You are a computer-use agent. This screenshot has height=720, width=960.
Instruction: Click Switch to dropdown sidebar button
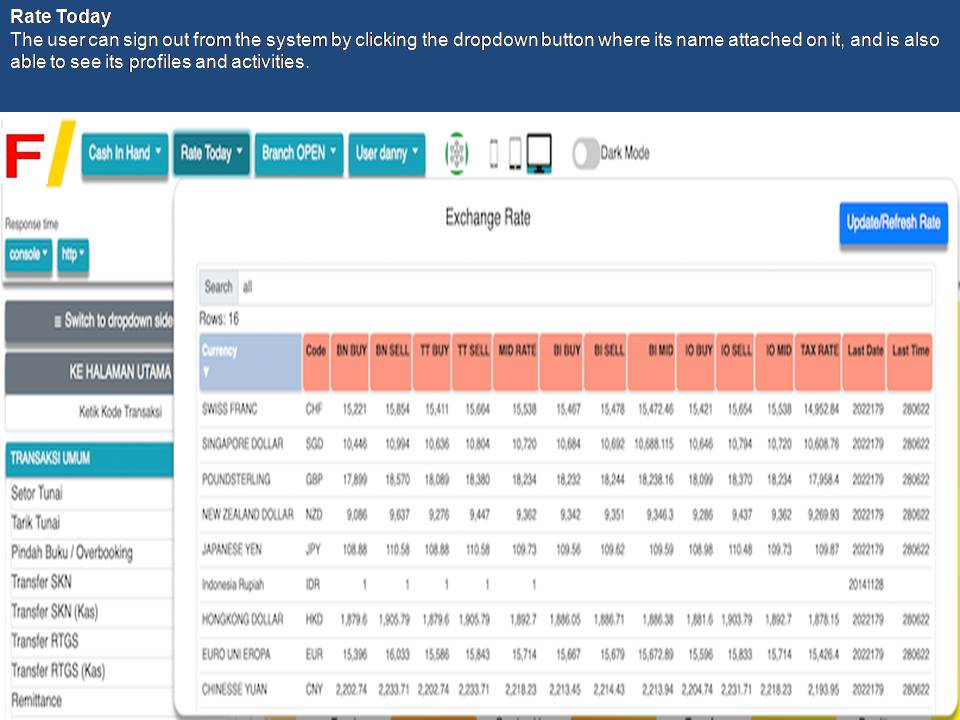(90, 322)
